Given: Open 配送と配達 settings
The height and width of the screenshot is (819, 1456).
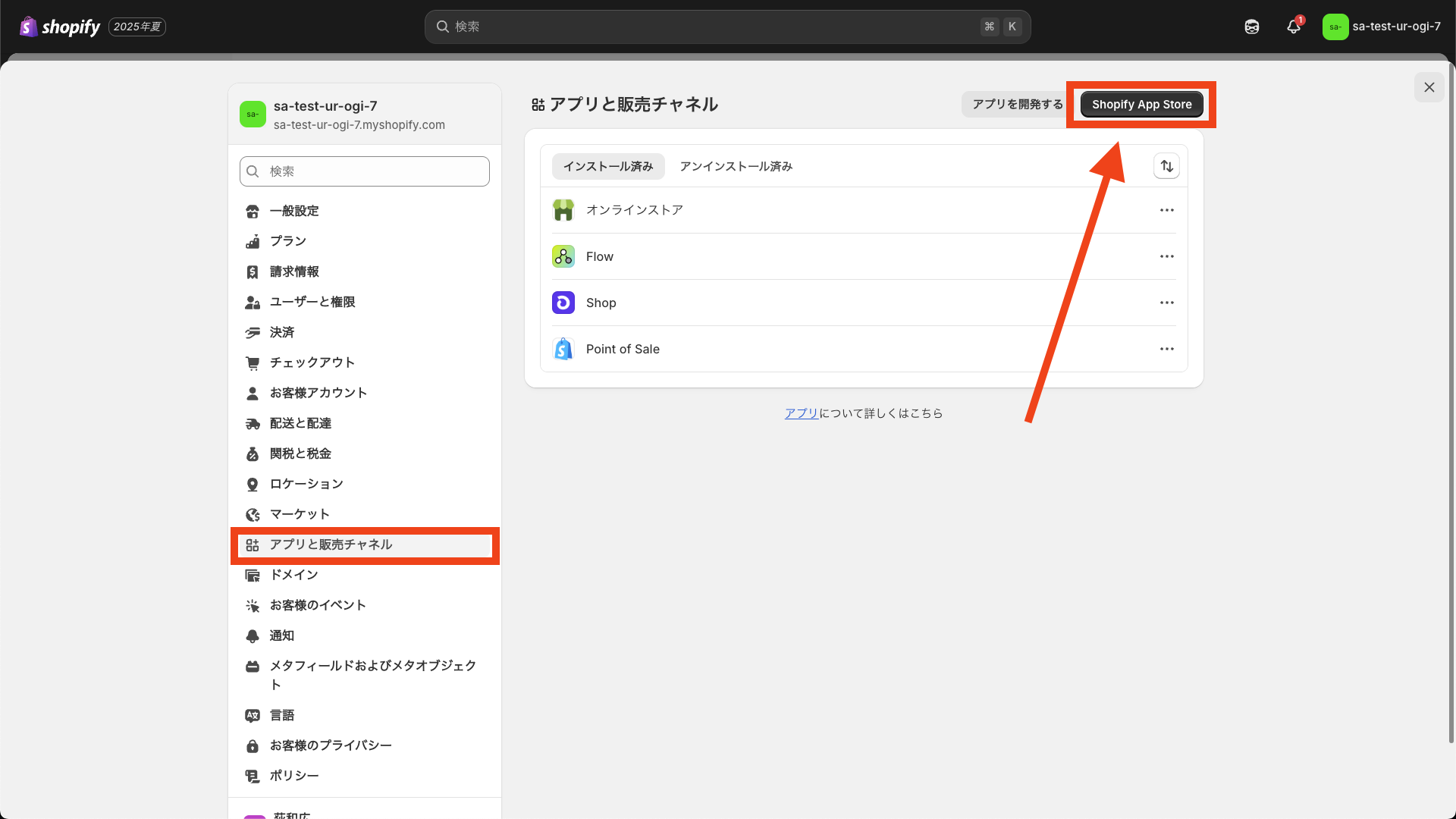Looking at the screenshot, I should [300, 423].
